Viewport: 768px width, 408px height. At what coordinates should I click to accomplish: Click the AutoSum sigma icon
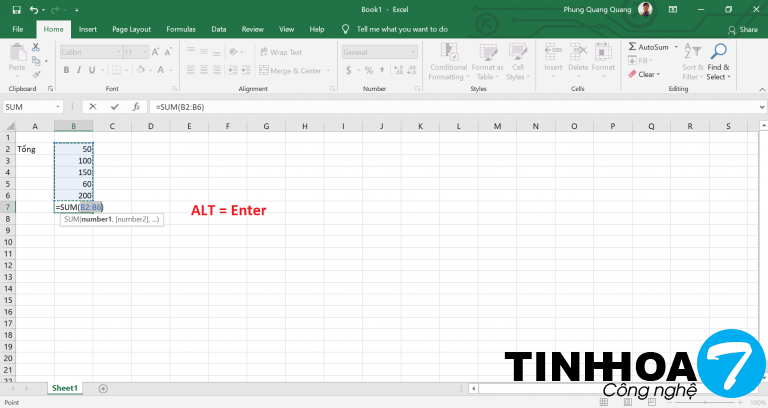pyautogui.click(x=633, y=47)
